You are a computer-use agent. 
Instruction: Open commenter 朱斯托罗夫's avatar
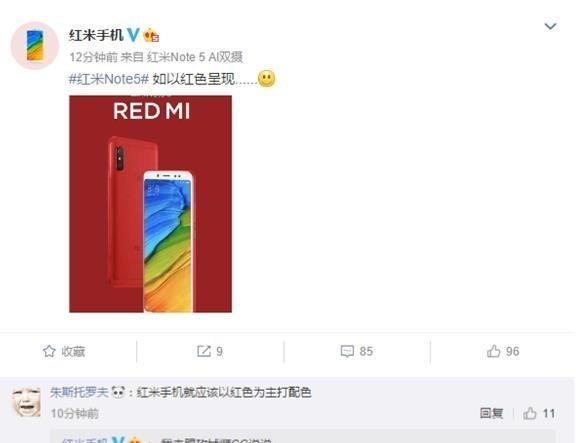point(26,402)
